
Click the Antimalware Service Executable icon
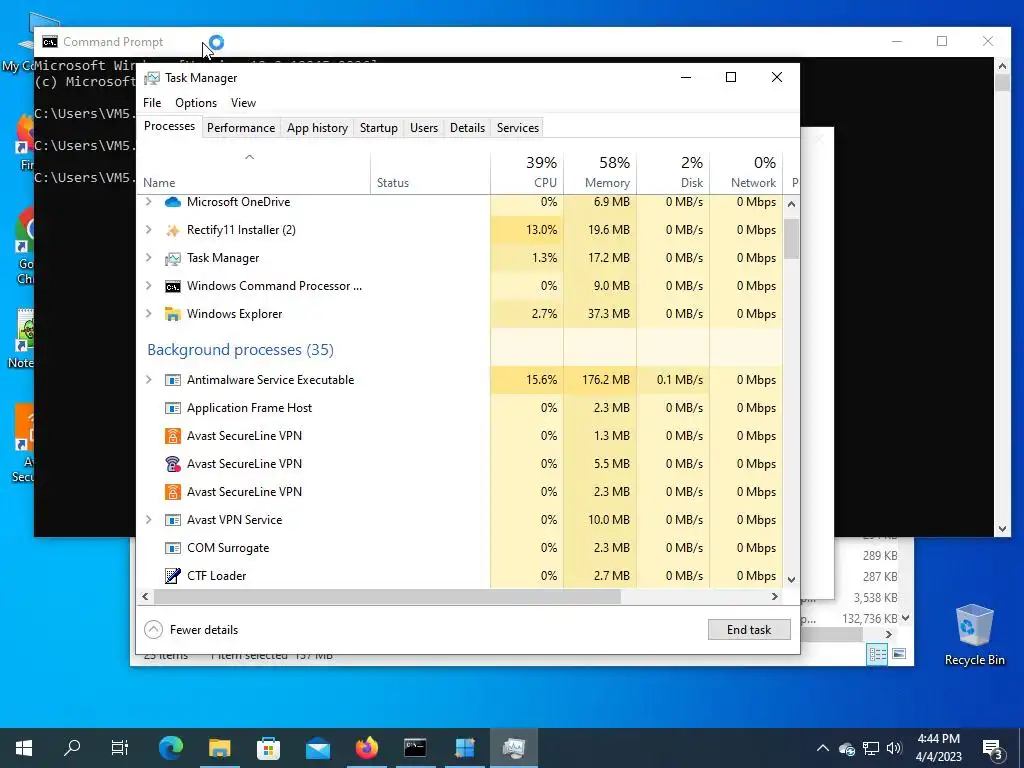[x=172, y=380]
